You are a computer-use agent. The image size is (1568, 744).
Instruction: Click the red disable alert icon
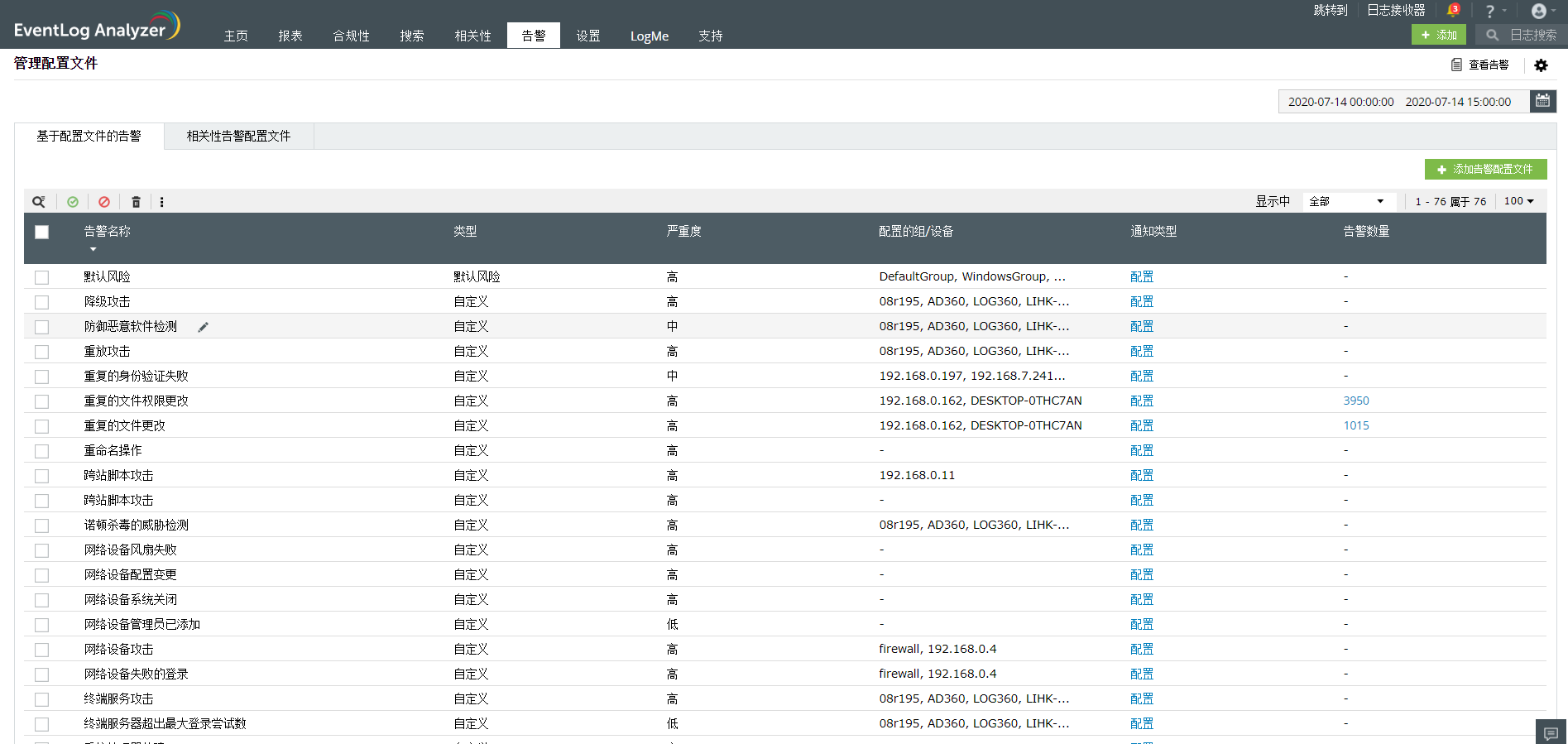point(104,202)
